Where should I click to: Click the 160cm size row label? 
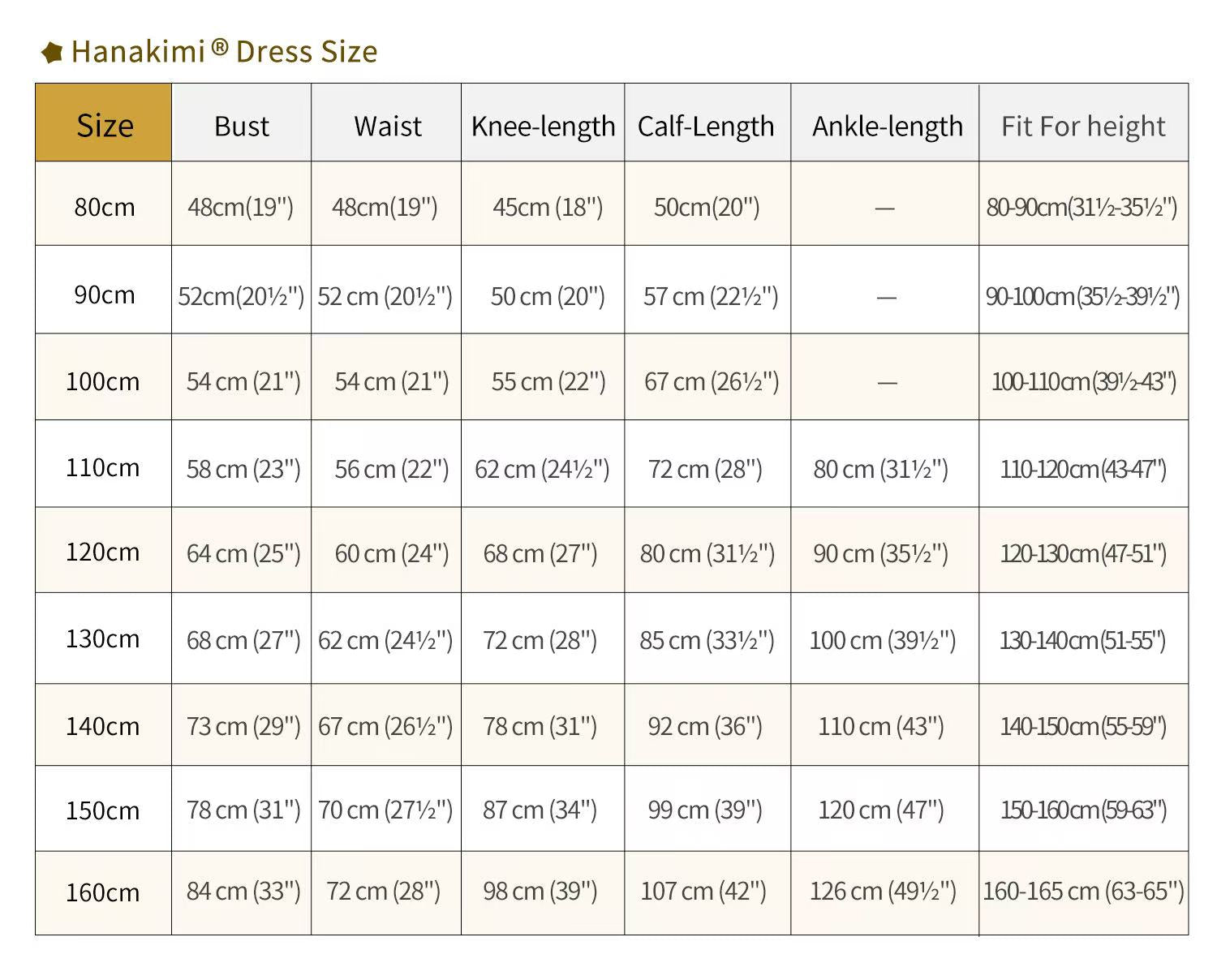(x=102, y=892)
